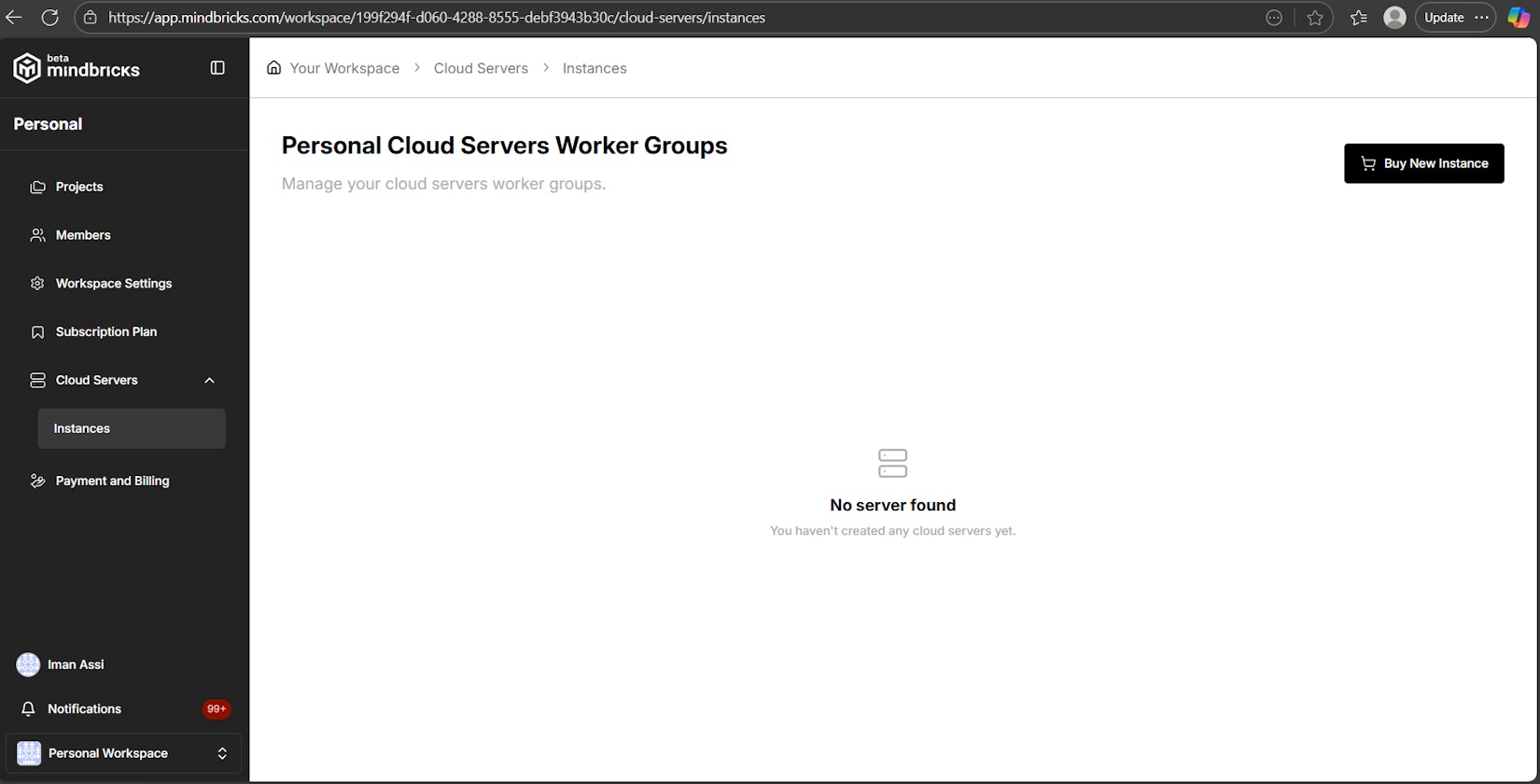Open the Iman Assi user profile

(75, 665)
